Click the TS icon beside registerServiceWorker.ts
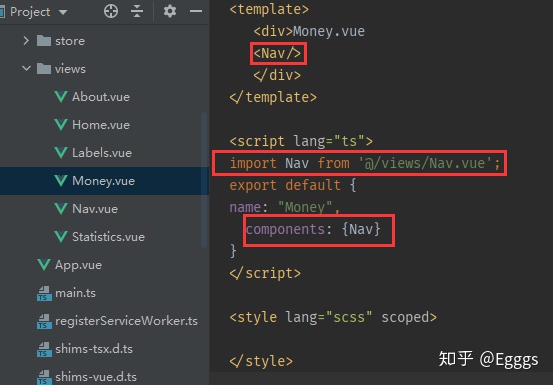This screenshot has height=385, width=553. (x=44, y=321)
